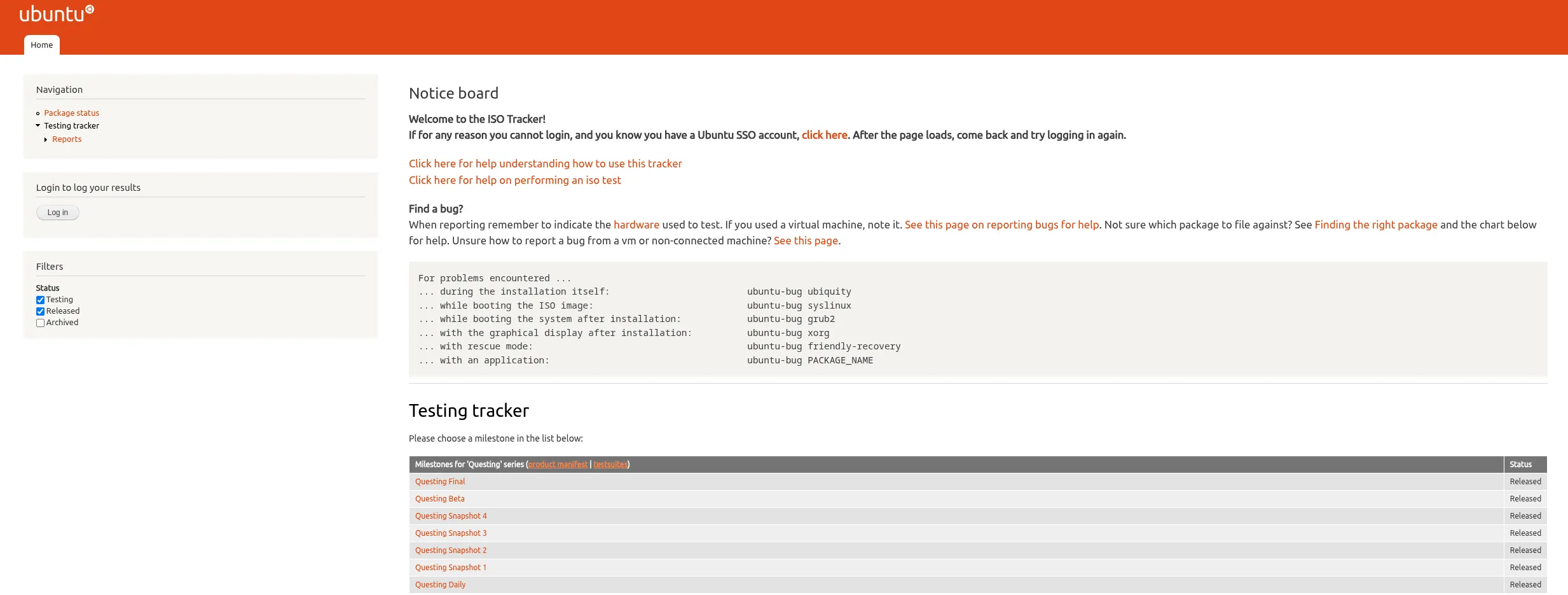1568x595 pixels.
Task: Open the Reports navigation link
Action: point(67,139)
